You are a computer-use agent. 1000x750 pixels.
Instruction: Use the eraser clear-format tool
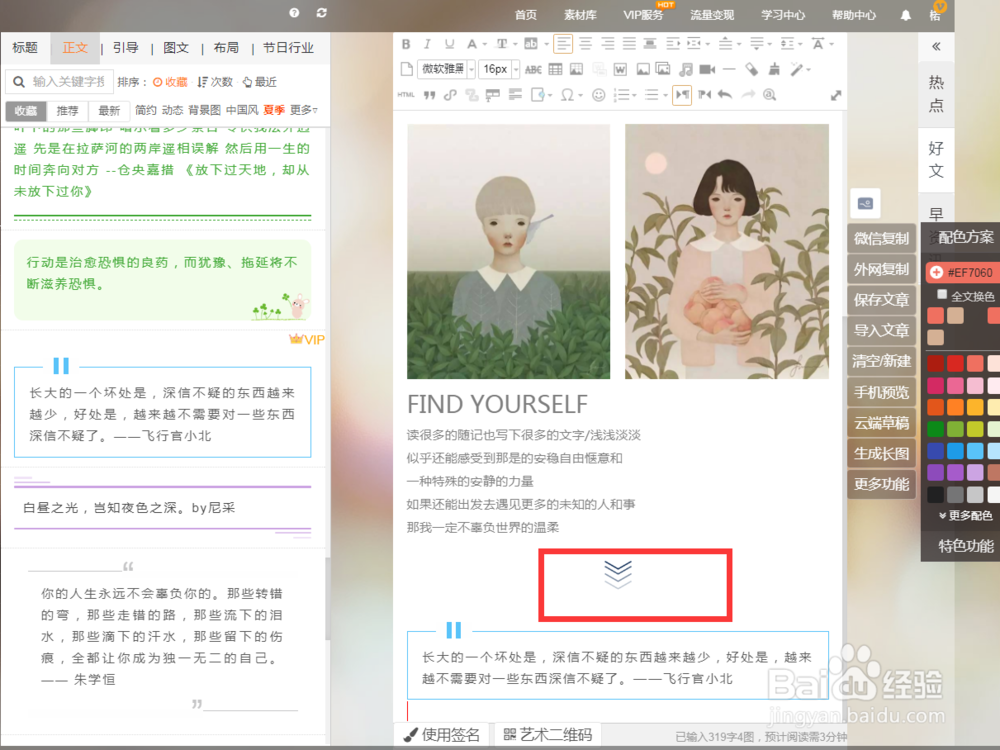(752, 69)
